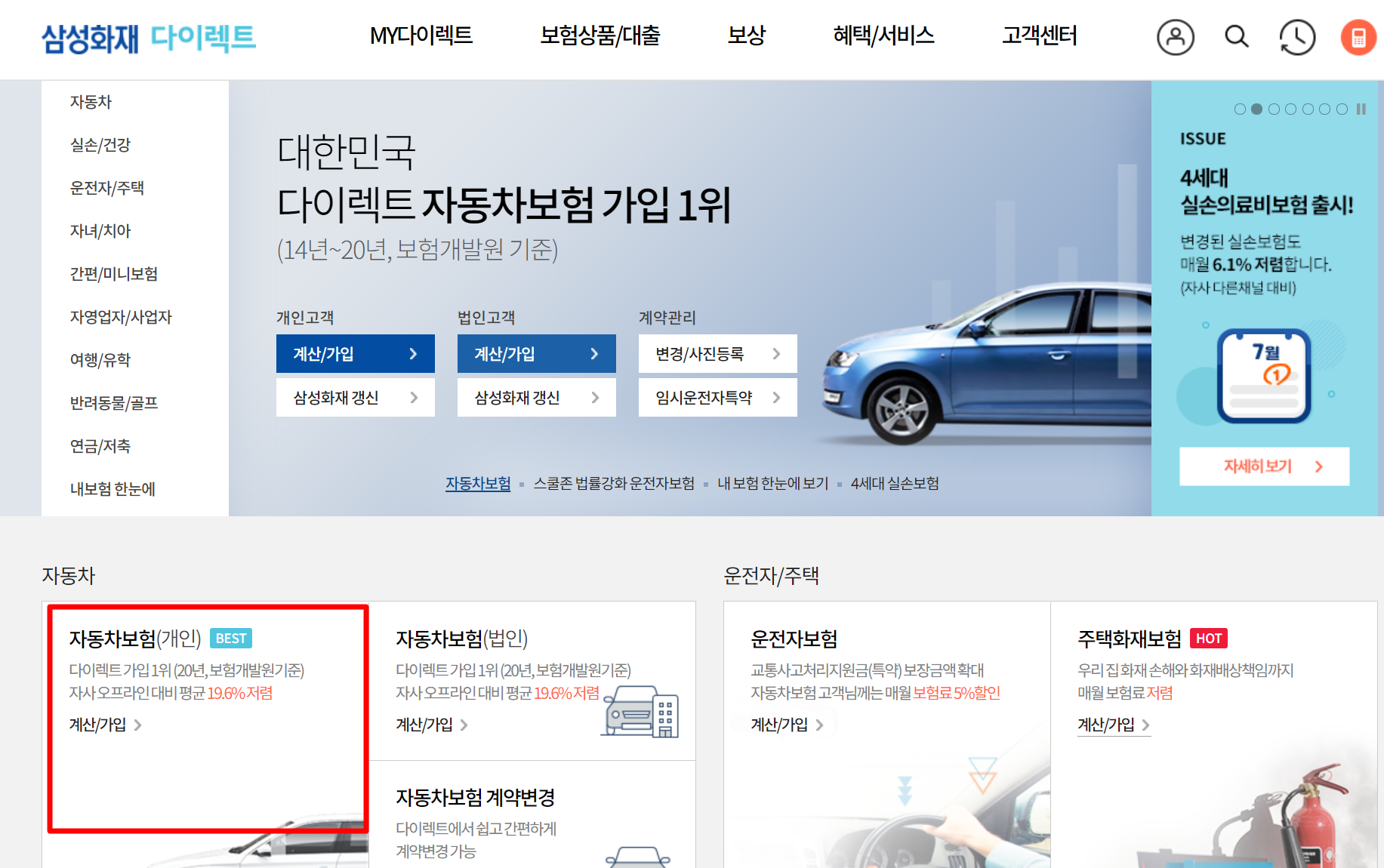
Task: Click the calendar 7월 illustration
Action: (1264, 376)
